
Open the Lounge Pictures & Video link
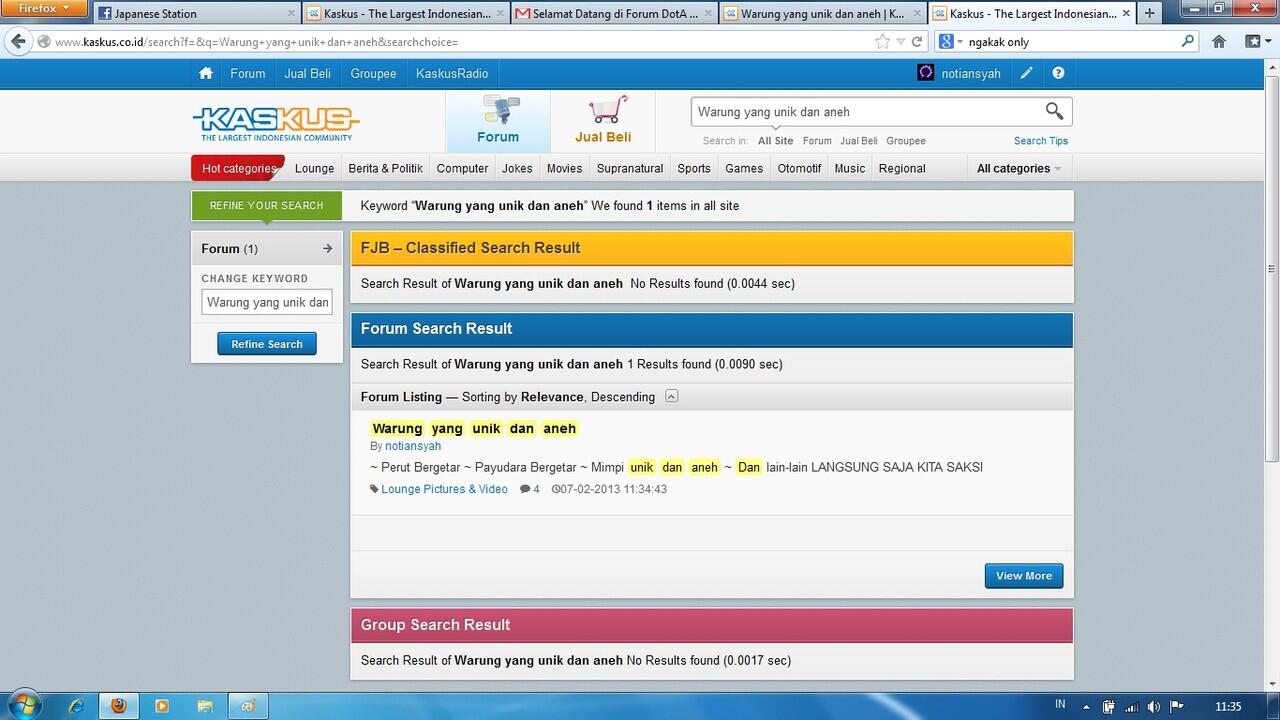pos(444,489)
